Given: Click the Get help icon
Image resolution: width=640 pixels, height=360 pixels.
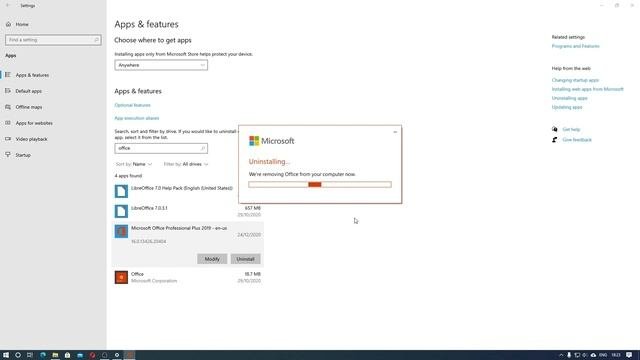Looking at the screenshot, I should click(555, 129).
